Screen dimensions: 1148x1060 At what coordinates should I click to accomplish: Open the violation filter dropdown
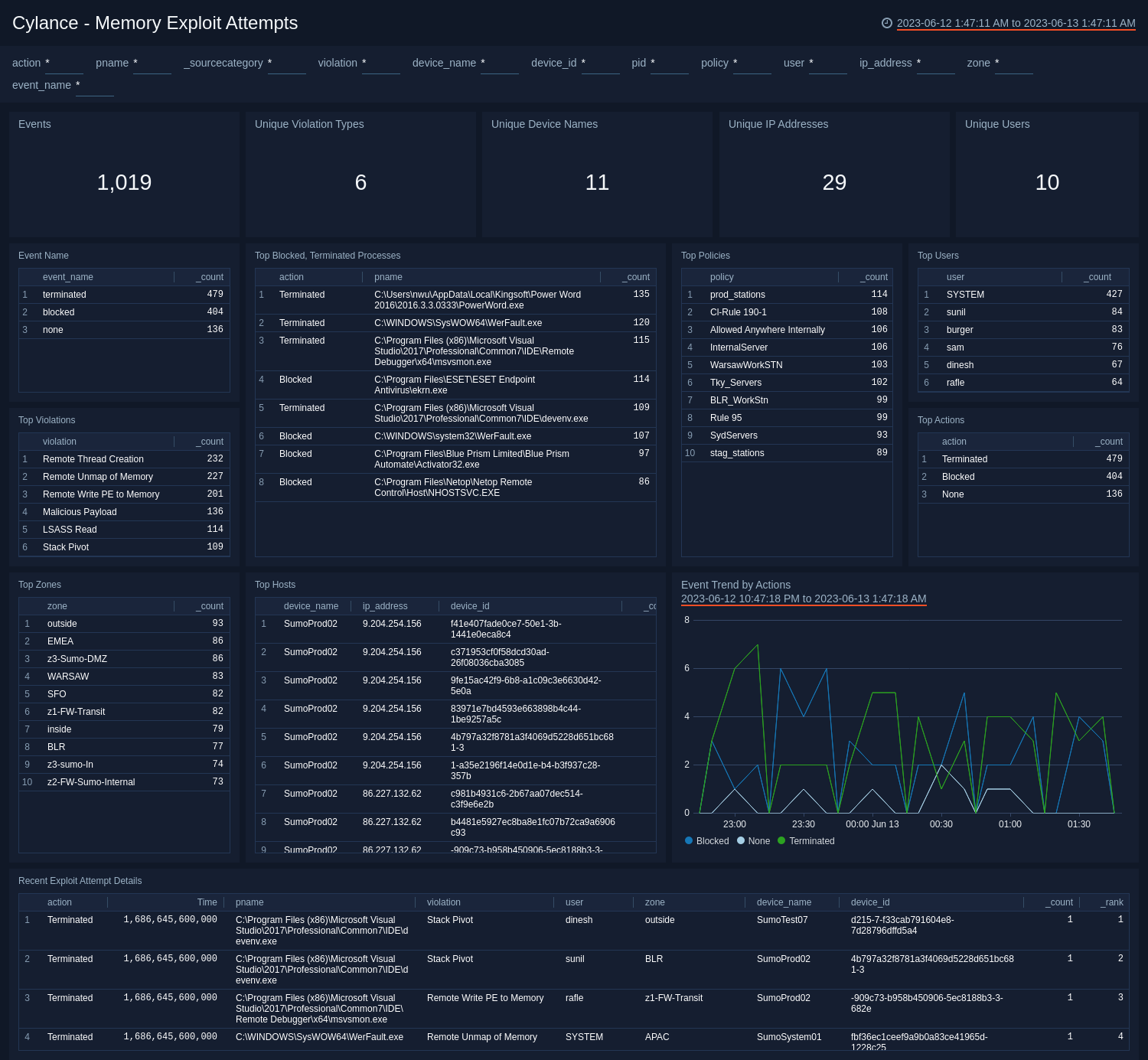coord(381,66)
